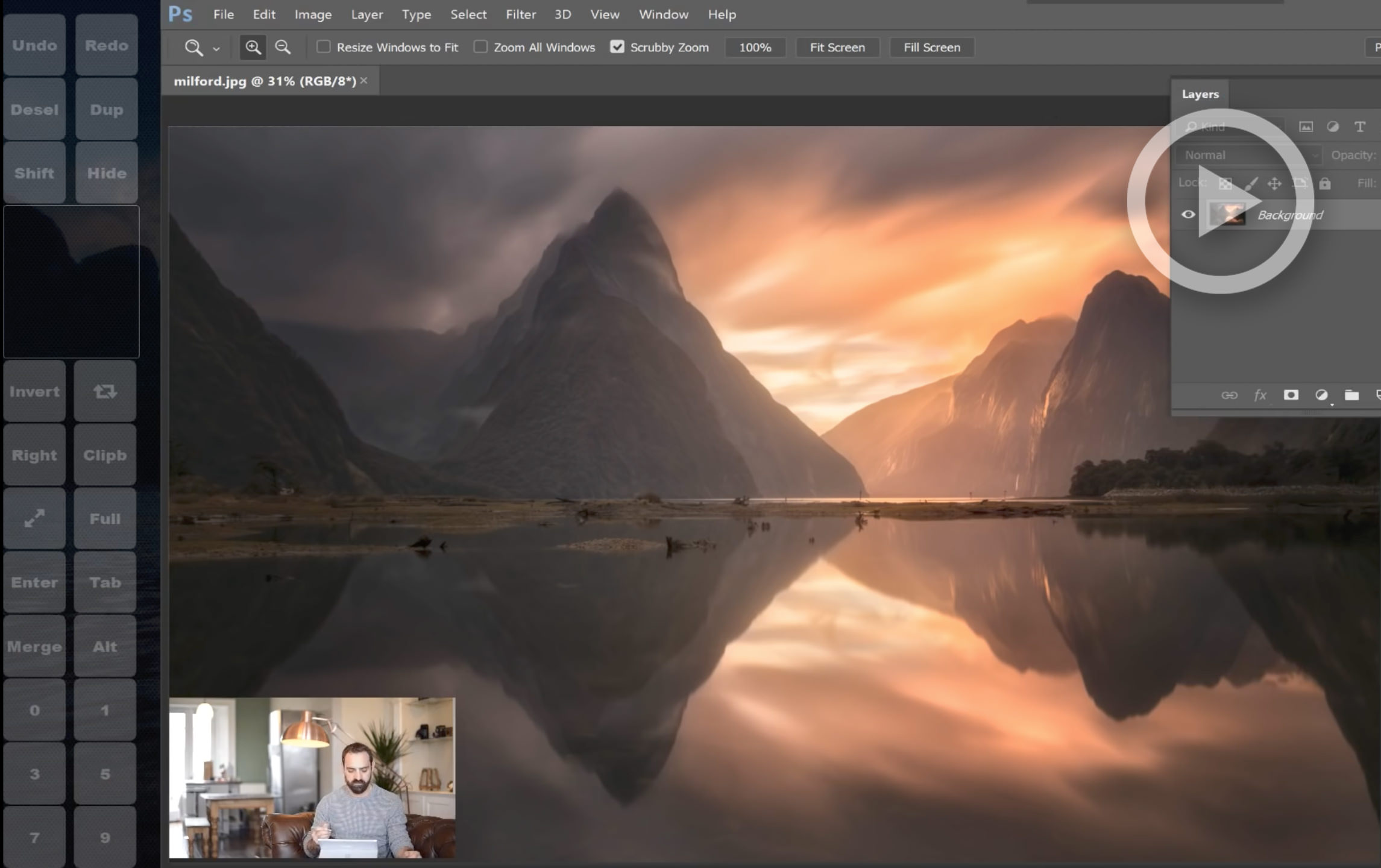The height and width of the screenshot is (868, 1381).
Task: Open the Image menu
Action: [313, 14]
